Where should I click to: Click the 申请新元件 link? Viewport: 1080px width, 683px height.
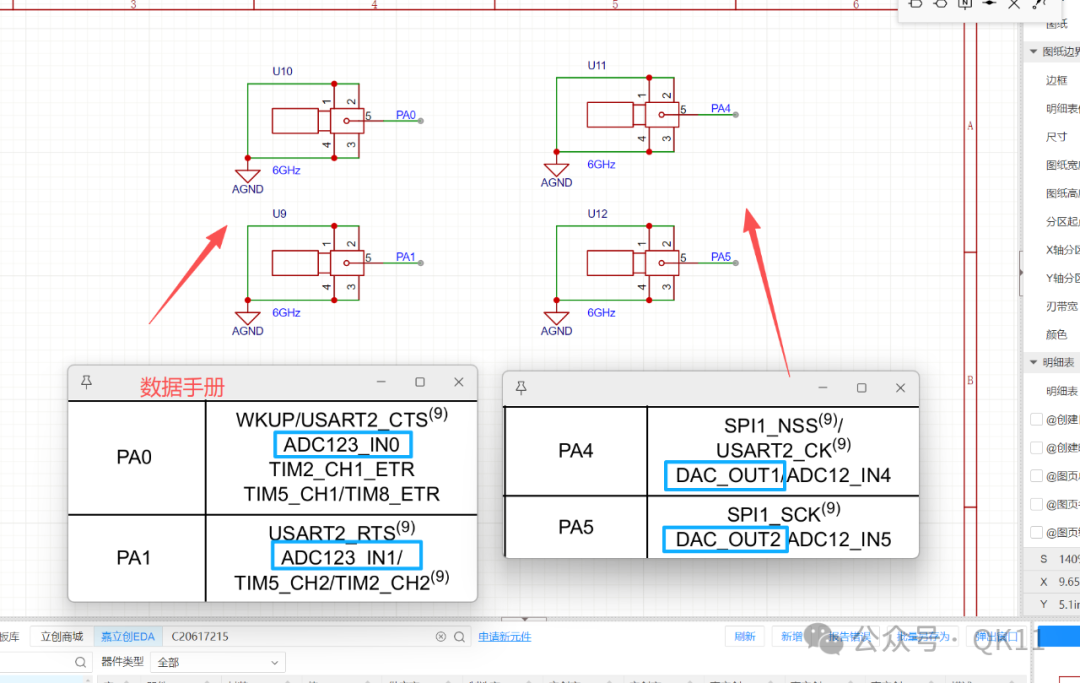click(505, 637)
